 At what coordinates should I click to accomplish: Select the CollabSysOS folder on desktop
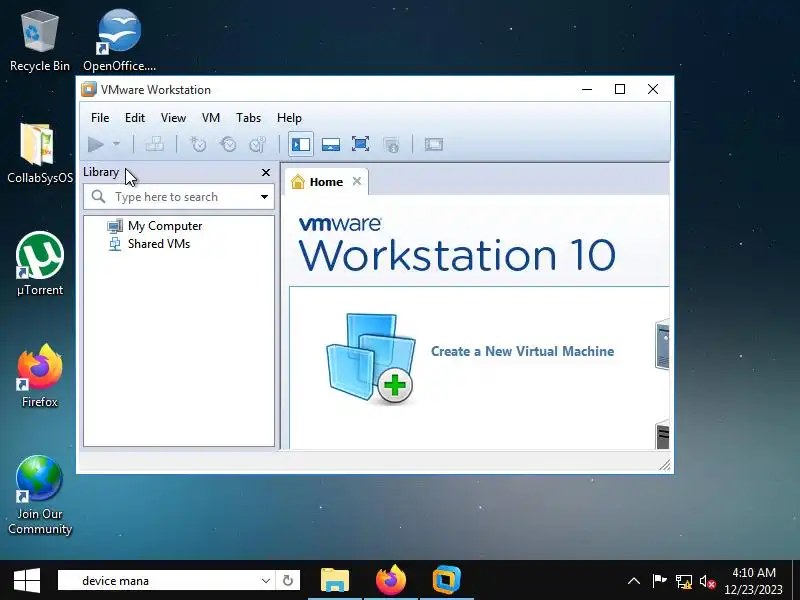pos(40,153)
